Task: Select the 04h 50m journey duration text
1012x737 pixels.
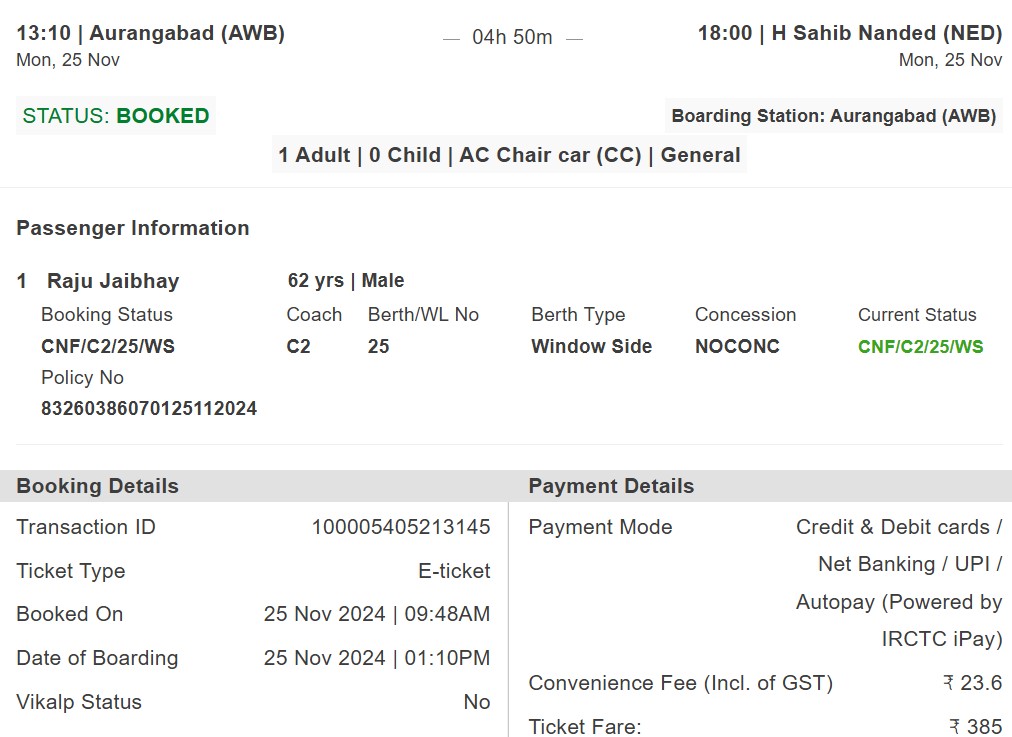Action: pyautogui.click(x=512, y=37)
